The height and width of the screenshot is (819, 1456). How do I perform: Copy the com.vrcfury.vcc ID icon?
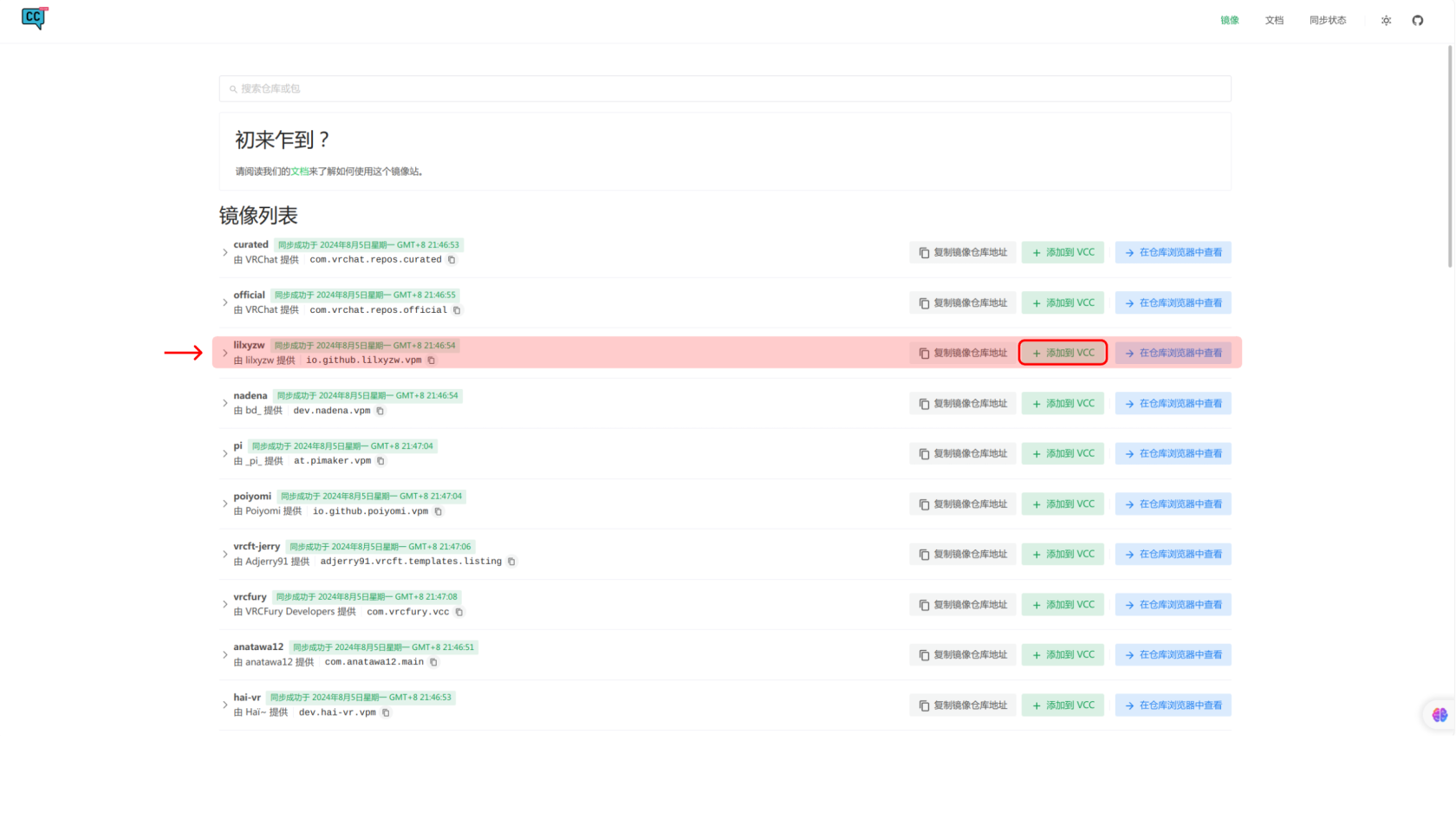(x=459, y=612)
